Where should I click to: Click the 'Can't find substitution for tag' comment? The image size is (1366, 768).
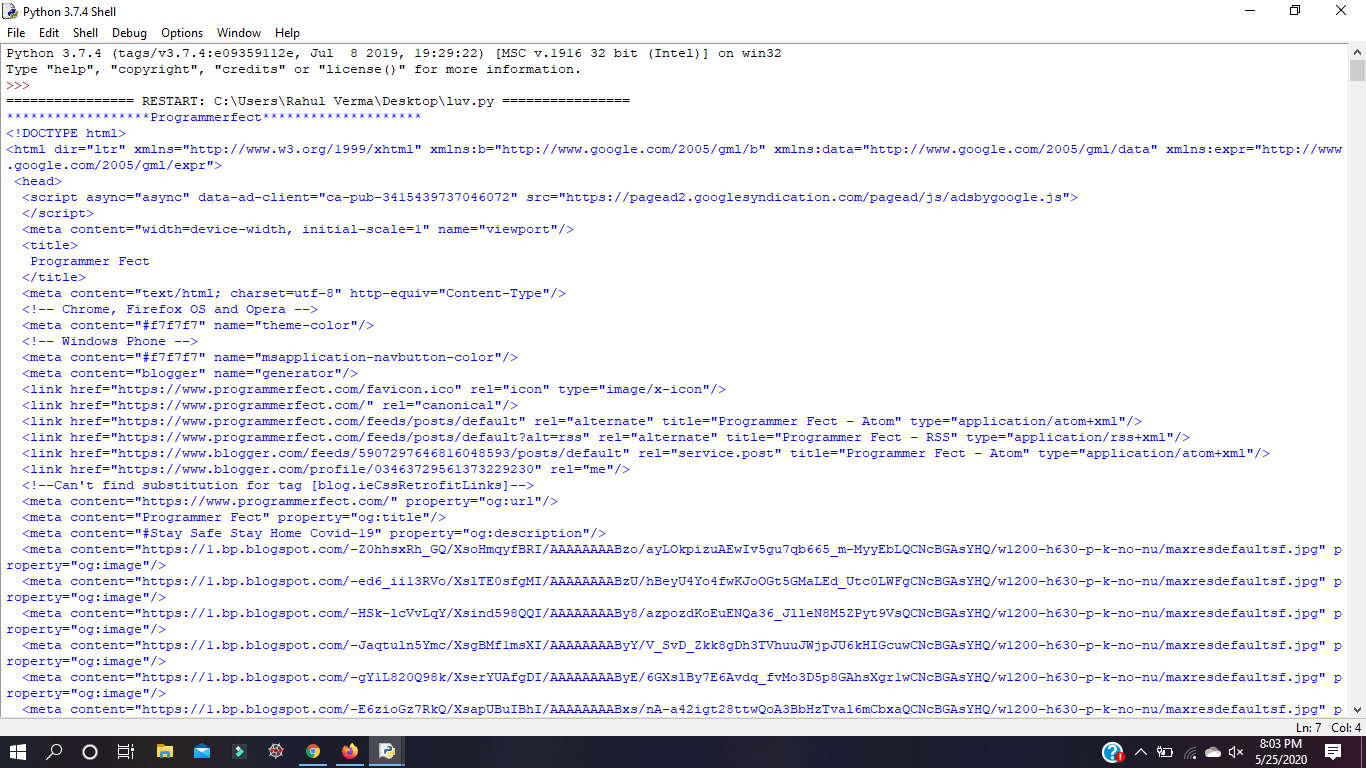click(x=278, y=485)
